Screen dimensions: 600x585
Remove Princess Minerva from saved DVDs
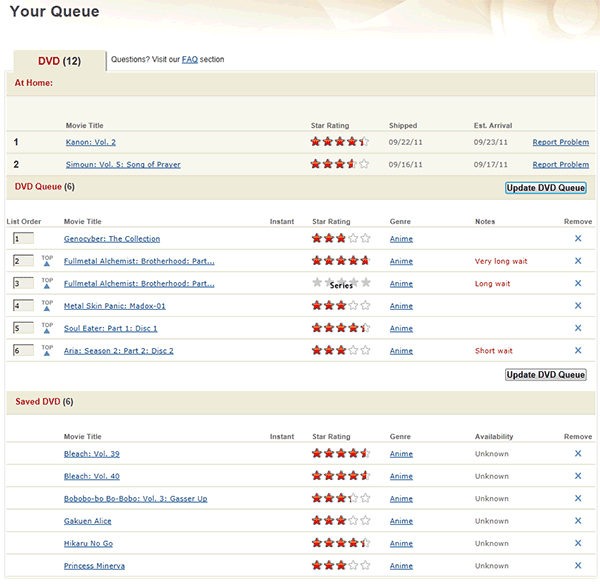point(578,565)
